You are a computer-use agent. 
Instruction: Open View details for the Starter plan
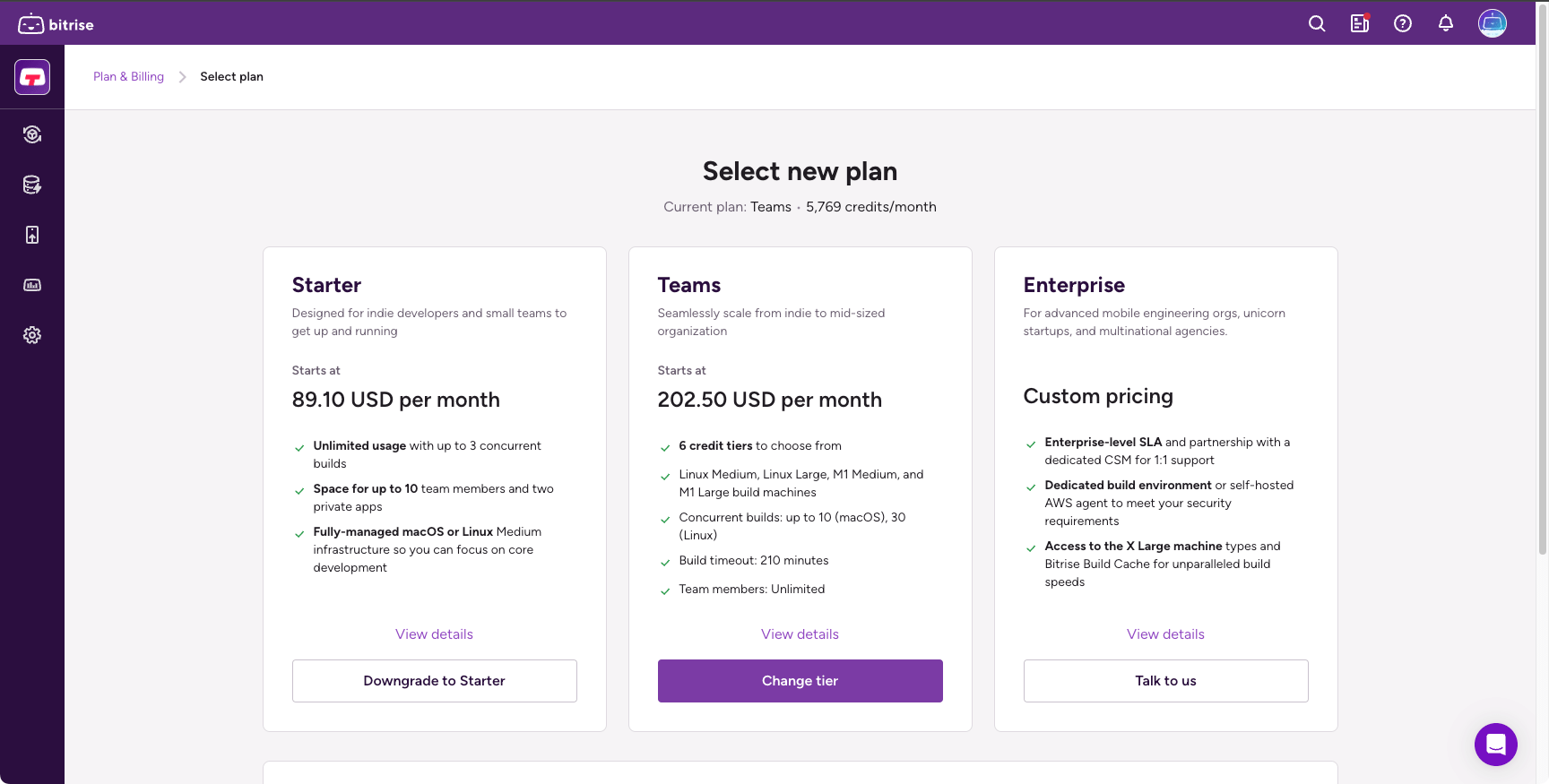click(x=434, y=633)
